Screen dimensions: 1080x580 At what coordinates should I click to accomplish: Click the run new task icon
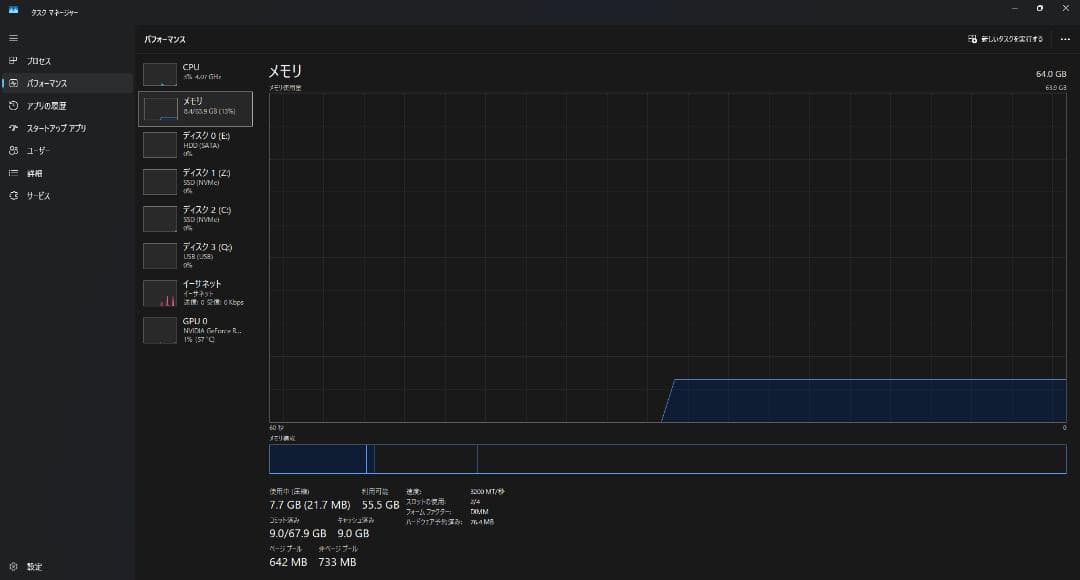972,39
